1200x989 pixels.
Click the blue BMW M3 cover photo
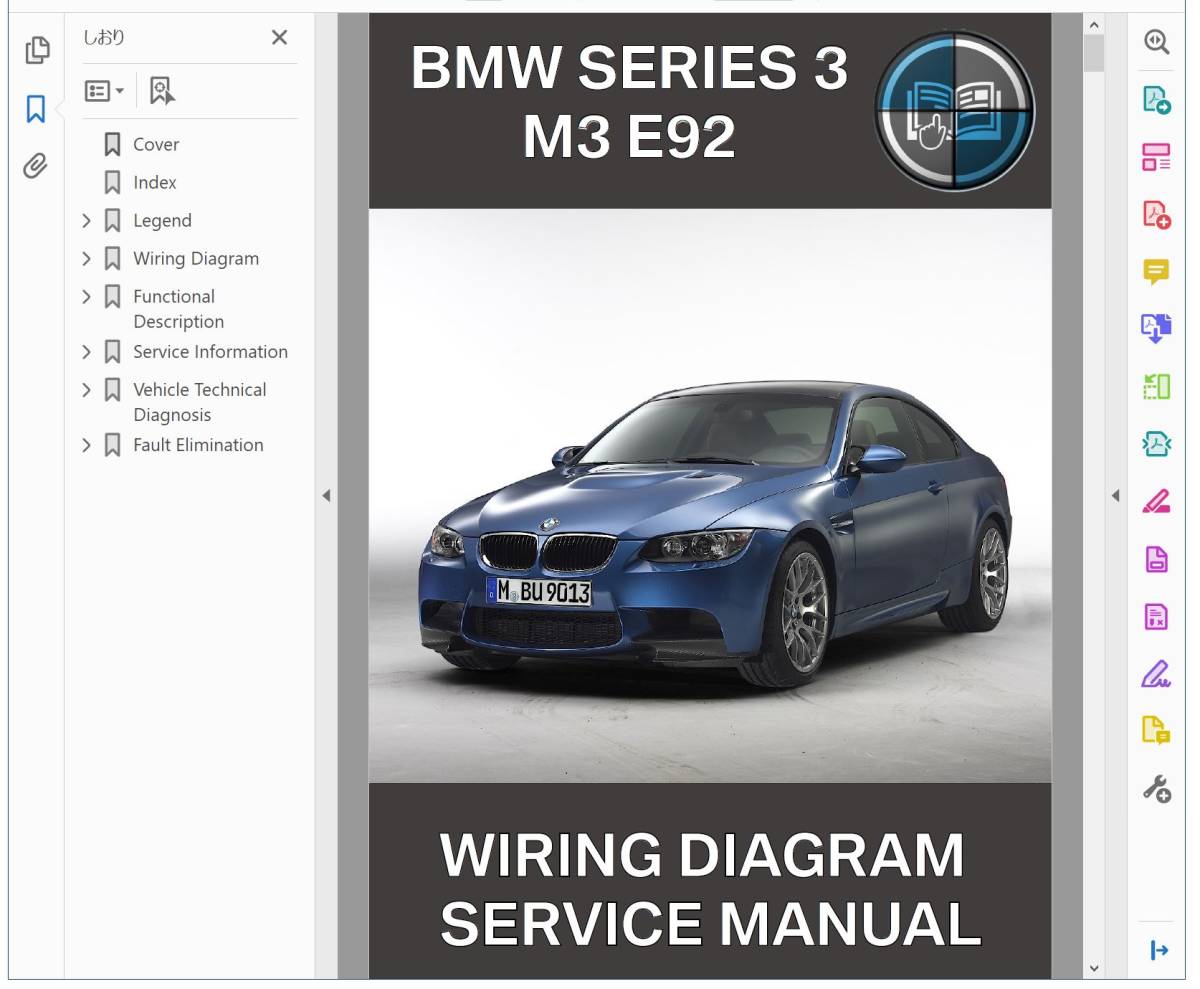tap(710, 495)
